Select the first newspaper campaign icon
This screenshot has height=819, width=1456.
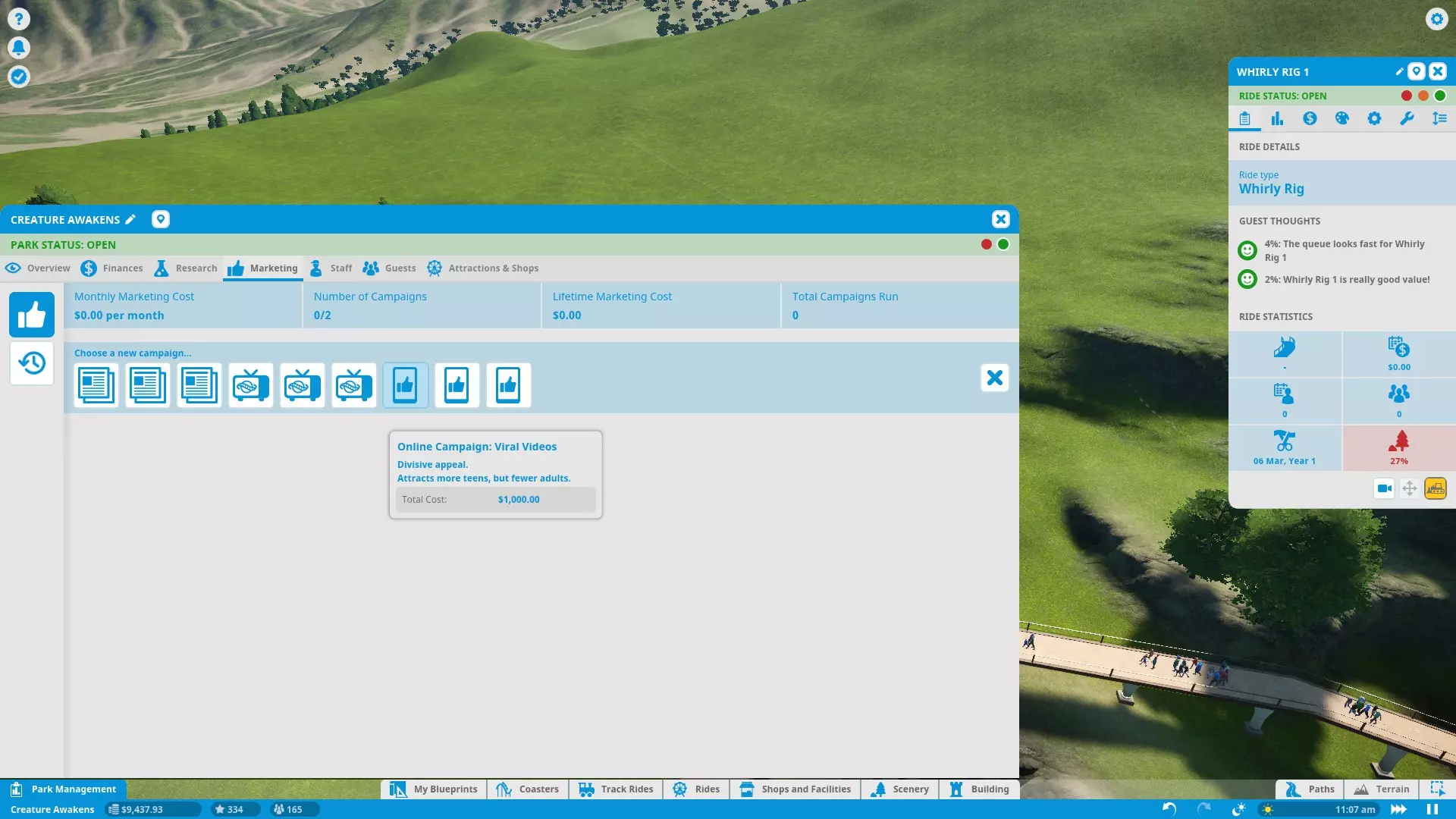pos(96,385)
